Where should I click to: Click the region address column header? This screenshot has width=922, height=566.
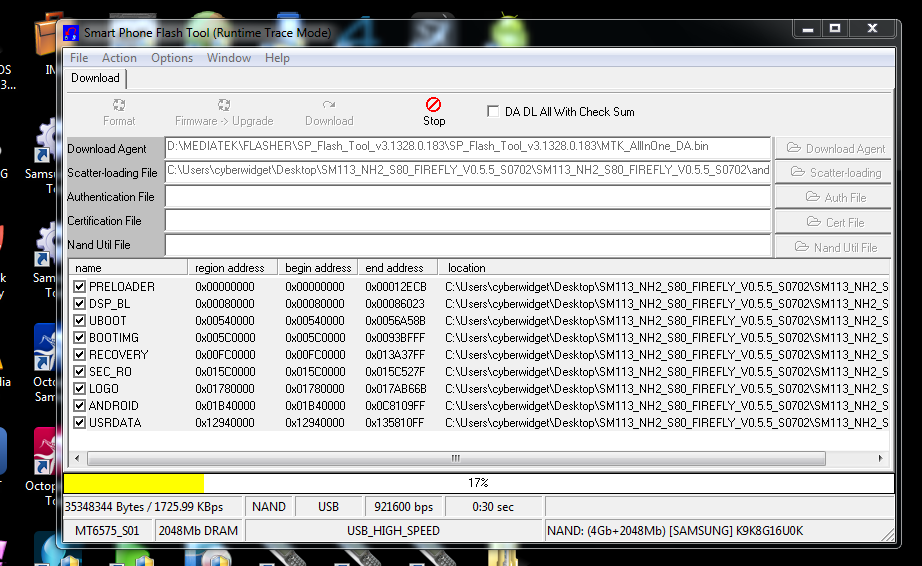click(230, 268)
